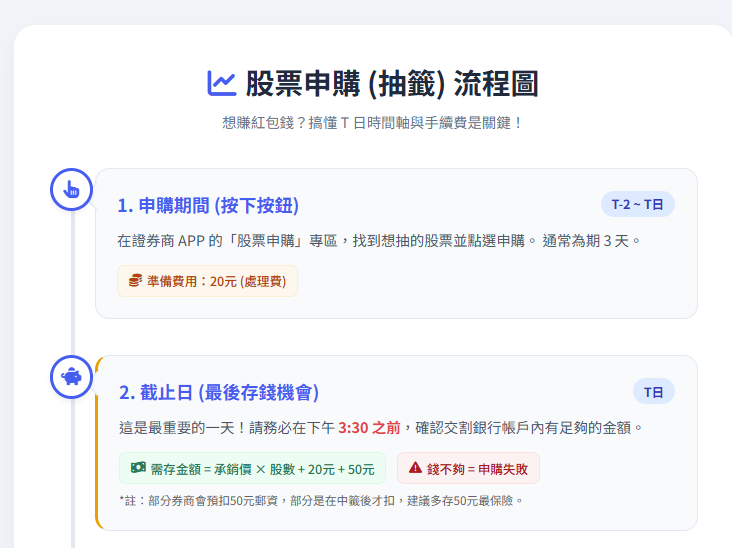
Task: Click the subtitle starting with "想賺紅包錢"
Action: 372,123
